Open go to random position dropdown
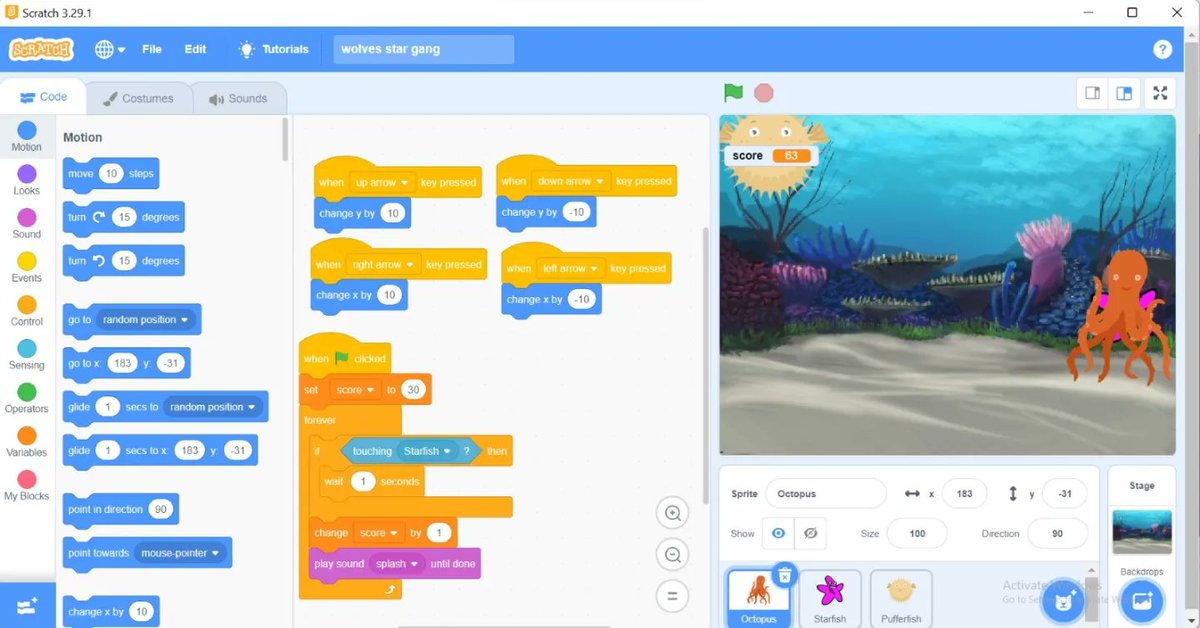 [x=146, y=320]
